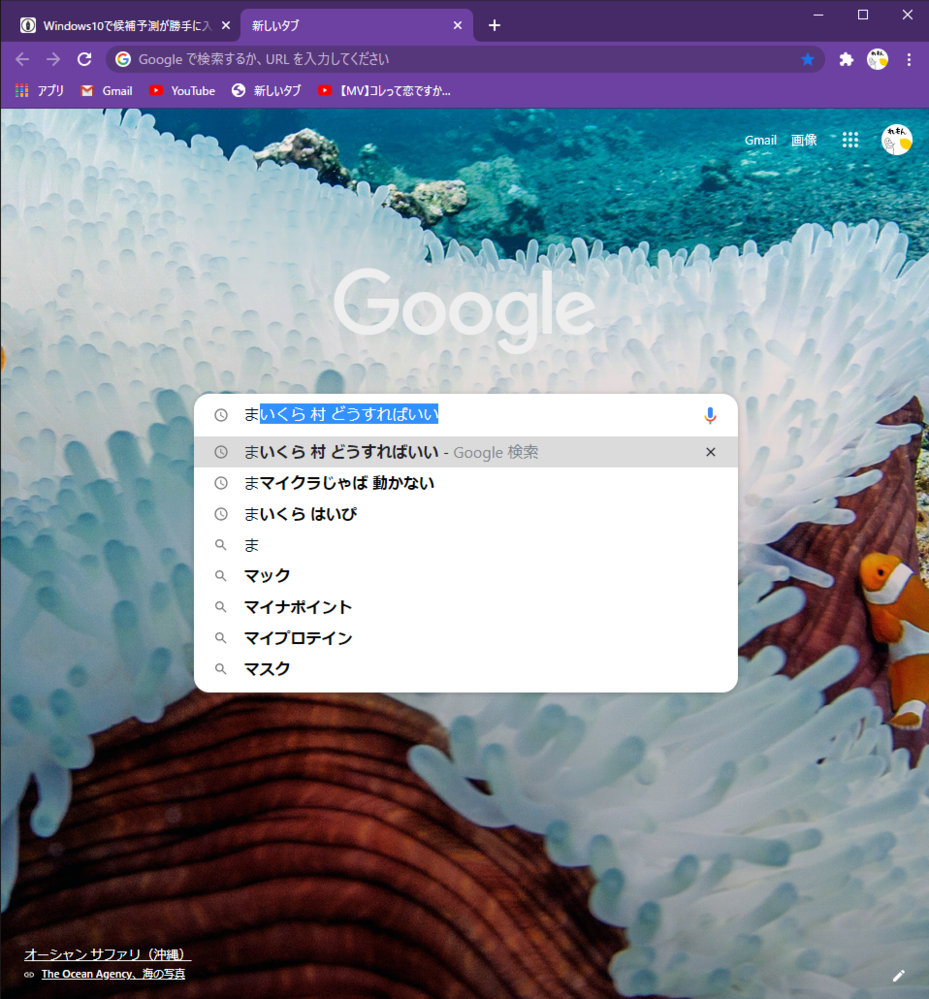This screenshot has width=929, height=999.
Task: Select the マイナポイント search suggestion
Action: click(298, 607)
